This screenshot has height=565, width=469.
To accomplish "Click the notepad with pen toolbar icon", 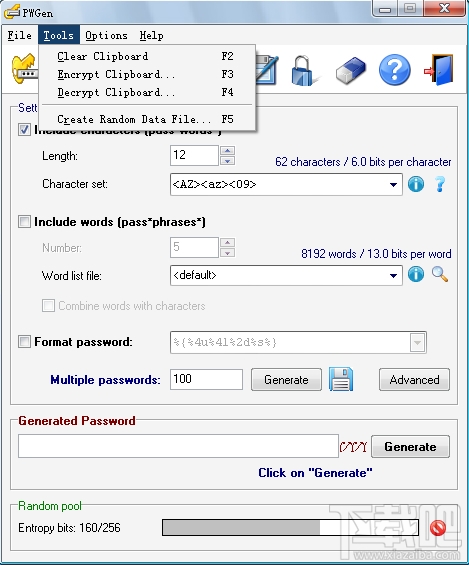I will [267, 70].
